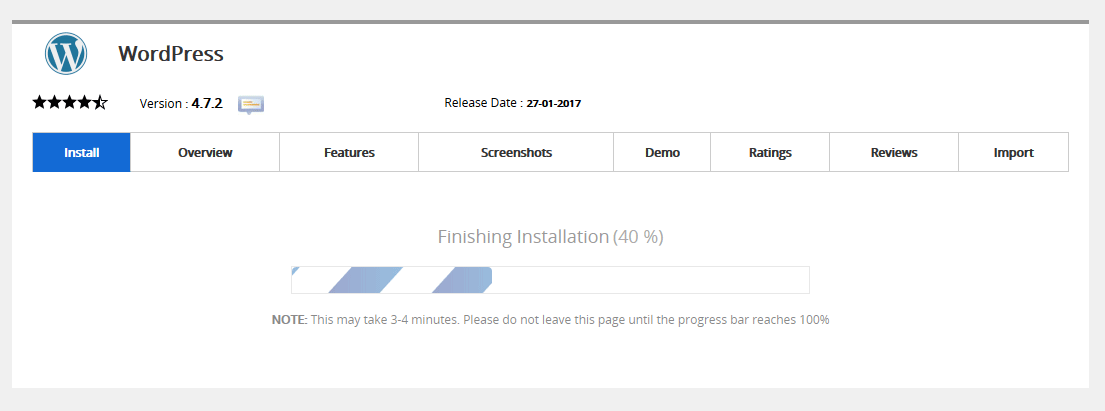View the Screenshots tab

(516, 152)
